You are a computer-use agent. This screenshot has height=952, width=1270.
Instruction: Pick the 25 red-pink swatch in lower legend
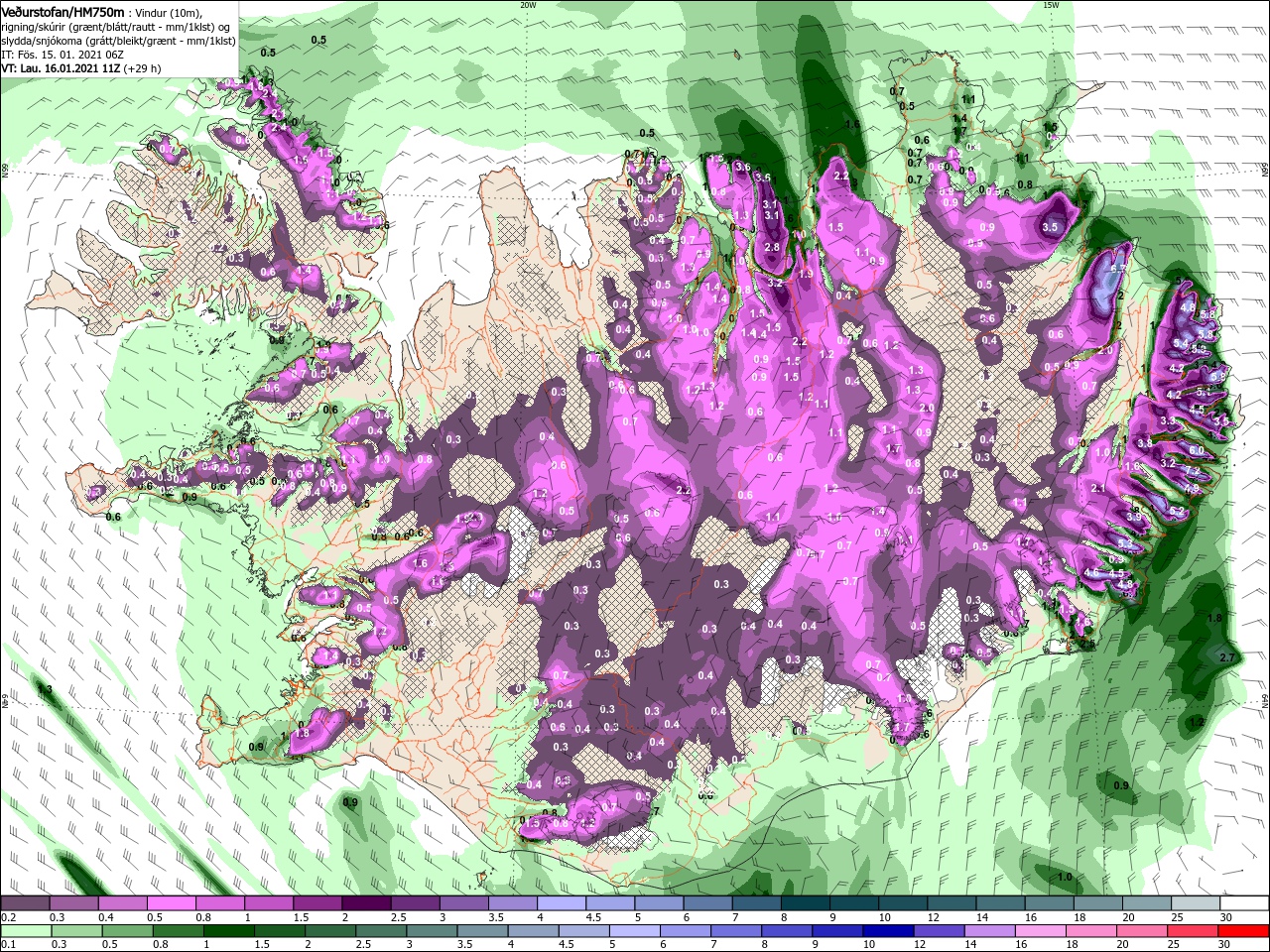click(x=1192, y=931)
